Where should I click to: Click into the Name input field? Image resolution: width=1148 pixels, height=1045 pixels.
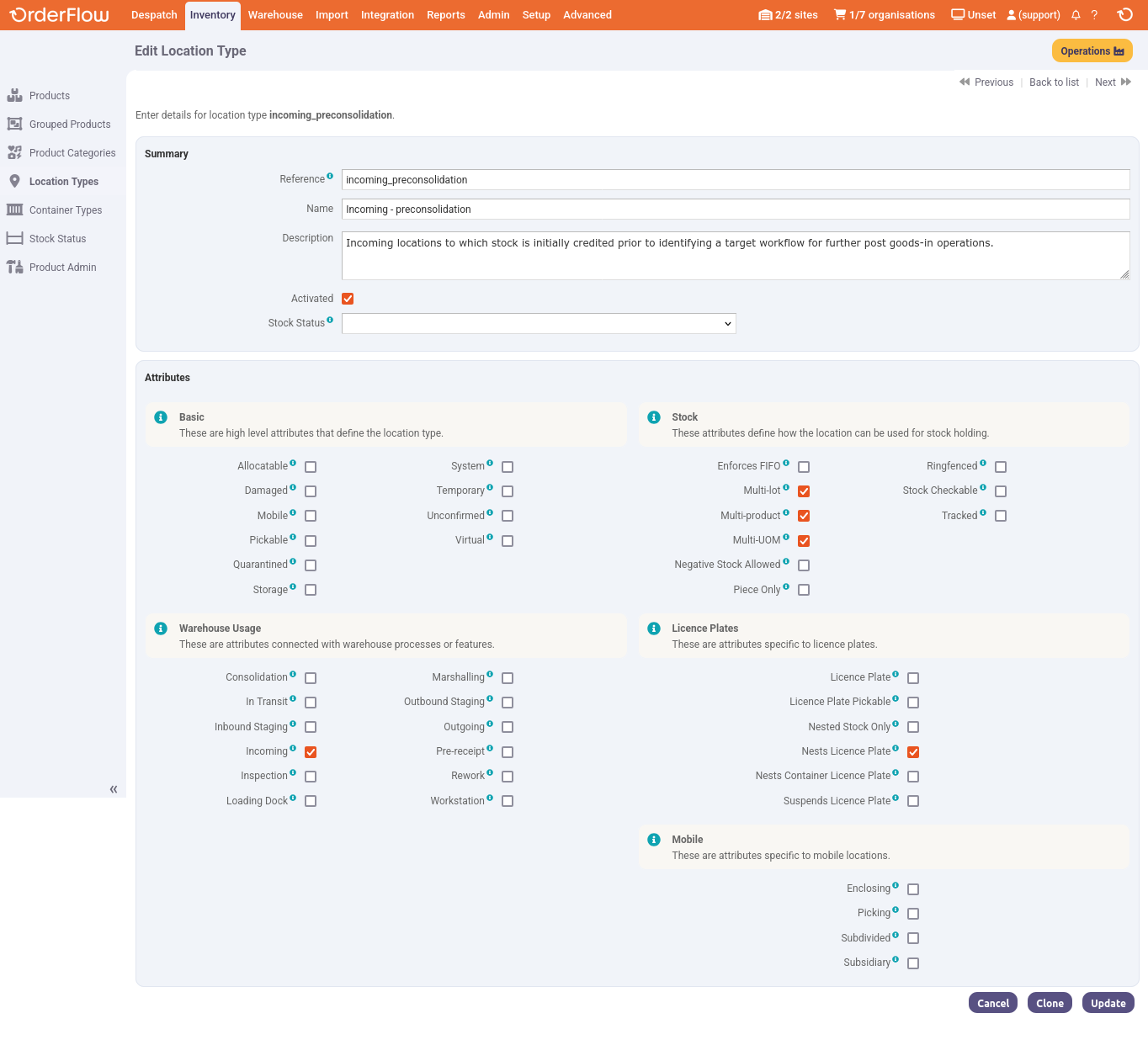(x=735, y=210)
